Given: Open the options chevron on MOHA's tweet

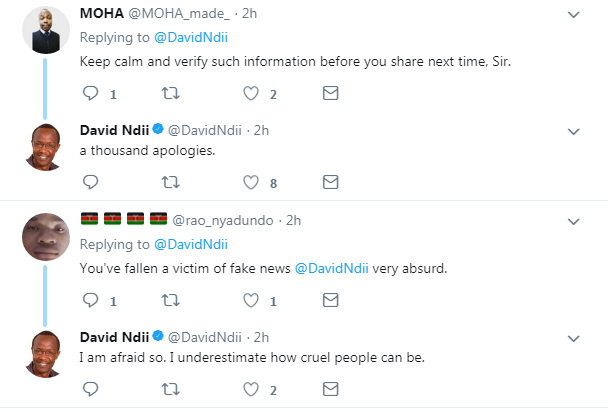Looking at the screenshot, I should point(573,15).
